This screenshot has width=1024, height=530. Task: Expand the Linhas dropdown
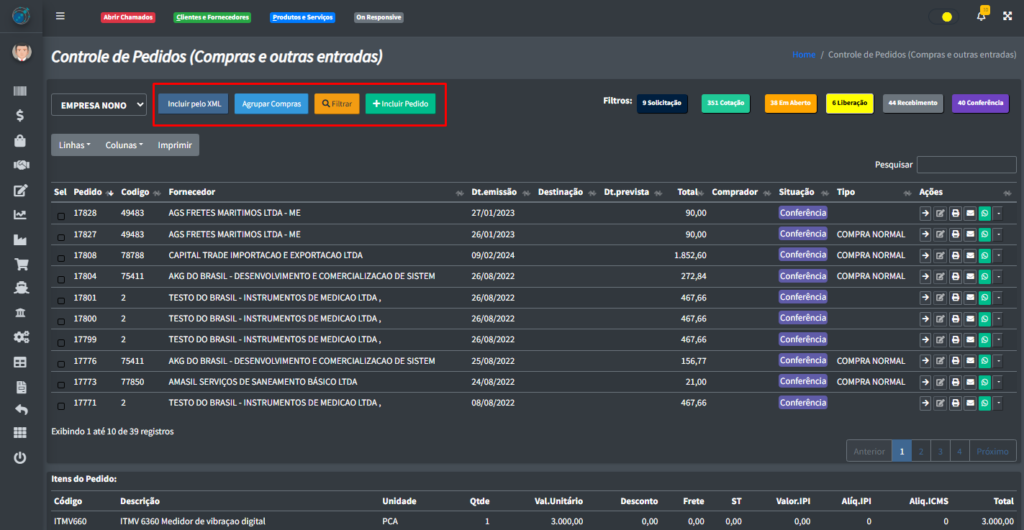75,145
